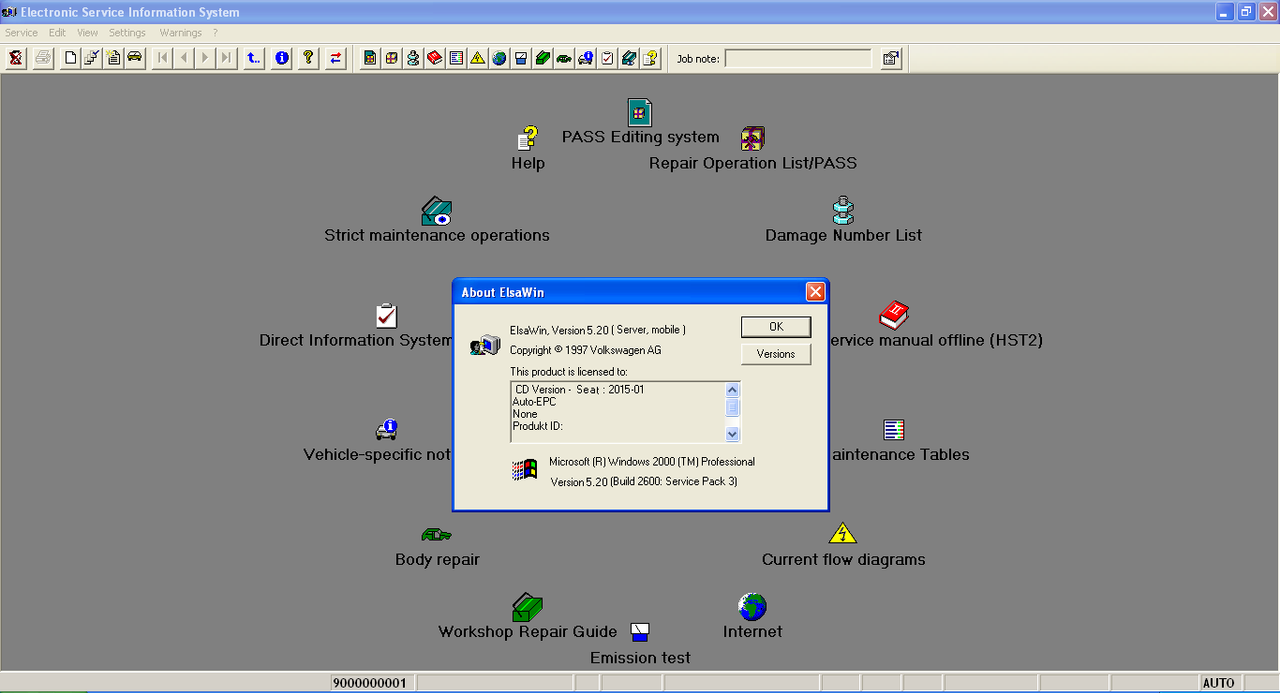Open PASS Editing system main screen launcher
This screenshot has width=1280, height=693.
click(640, 123)
